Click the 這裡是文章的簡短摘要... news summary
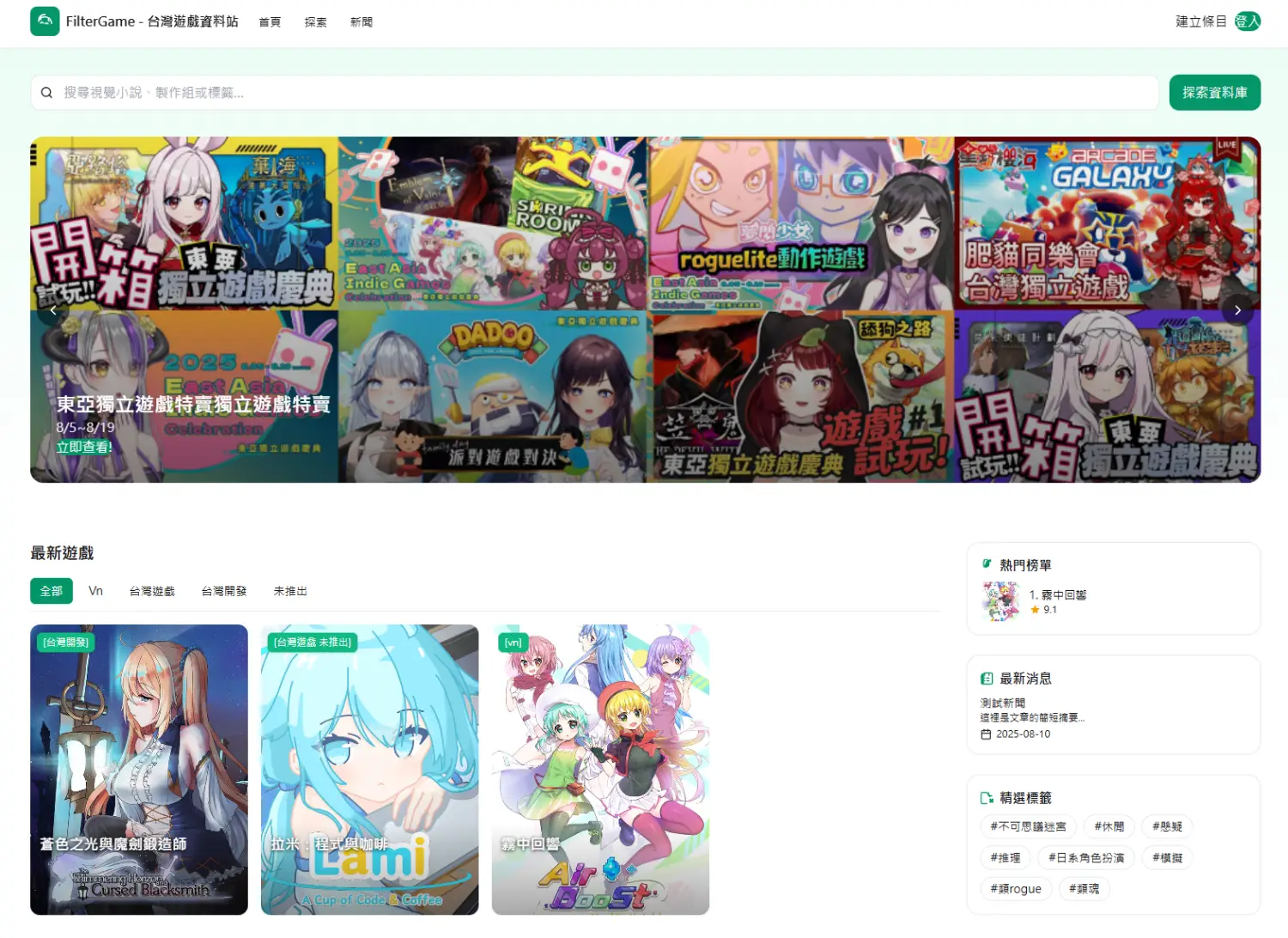Image resolution: width=1288 pixels, height=938 pixels. pyautogui.click(x=1032, y=718)
